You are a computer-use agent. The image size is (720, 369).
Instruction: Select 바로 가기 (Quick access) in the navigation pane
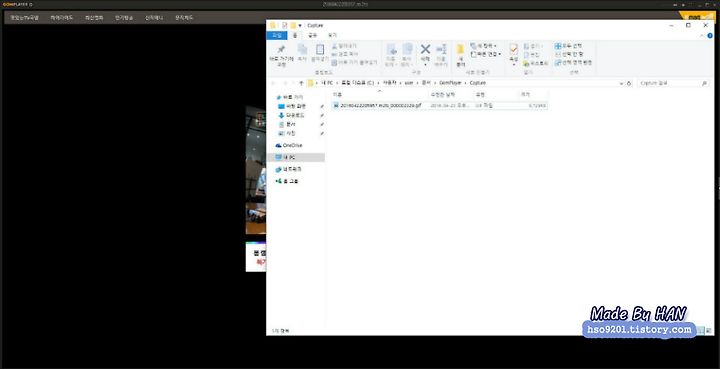click(x=290, y=98)
